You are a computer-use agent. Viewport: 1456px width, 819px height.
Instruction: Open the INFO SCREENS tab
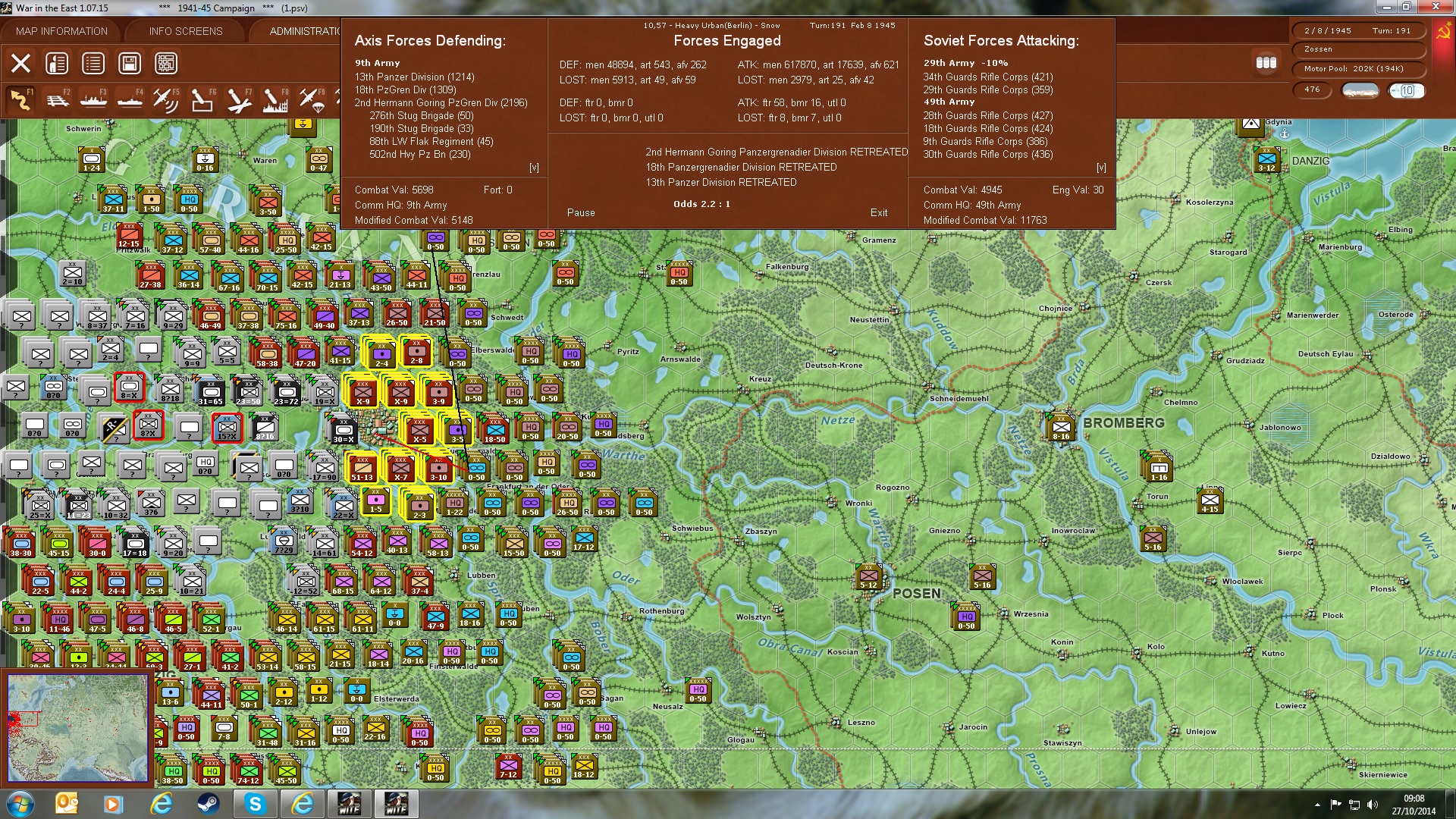pyautogui.click(x=186, y=31)
